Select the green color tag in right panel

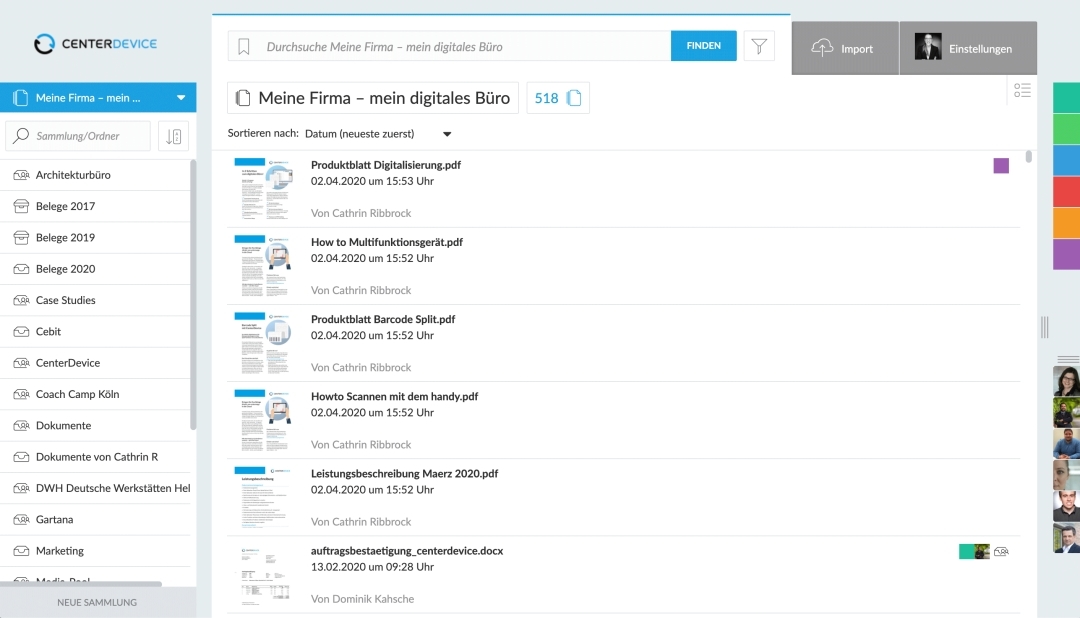(x=1066, y=129)
